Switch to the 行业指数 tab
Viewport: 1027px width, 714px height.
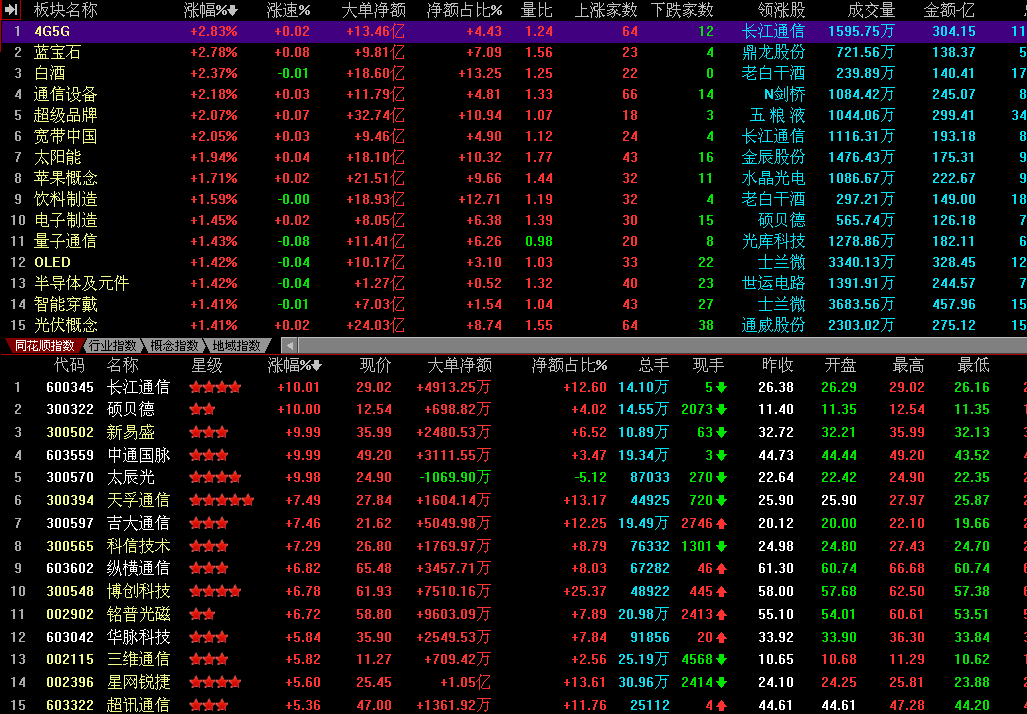113,345
